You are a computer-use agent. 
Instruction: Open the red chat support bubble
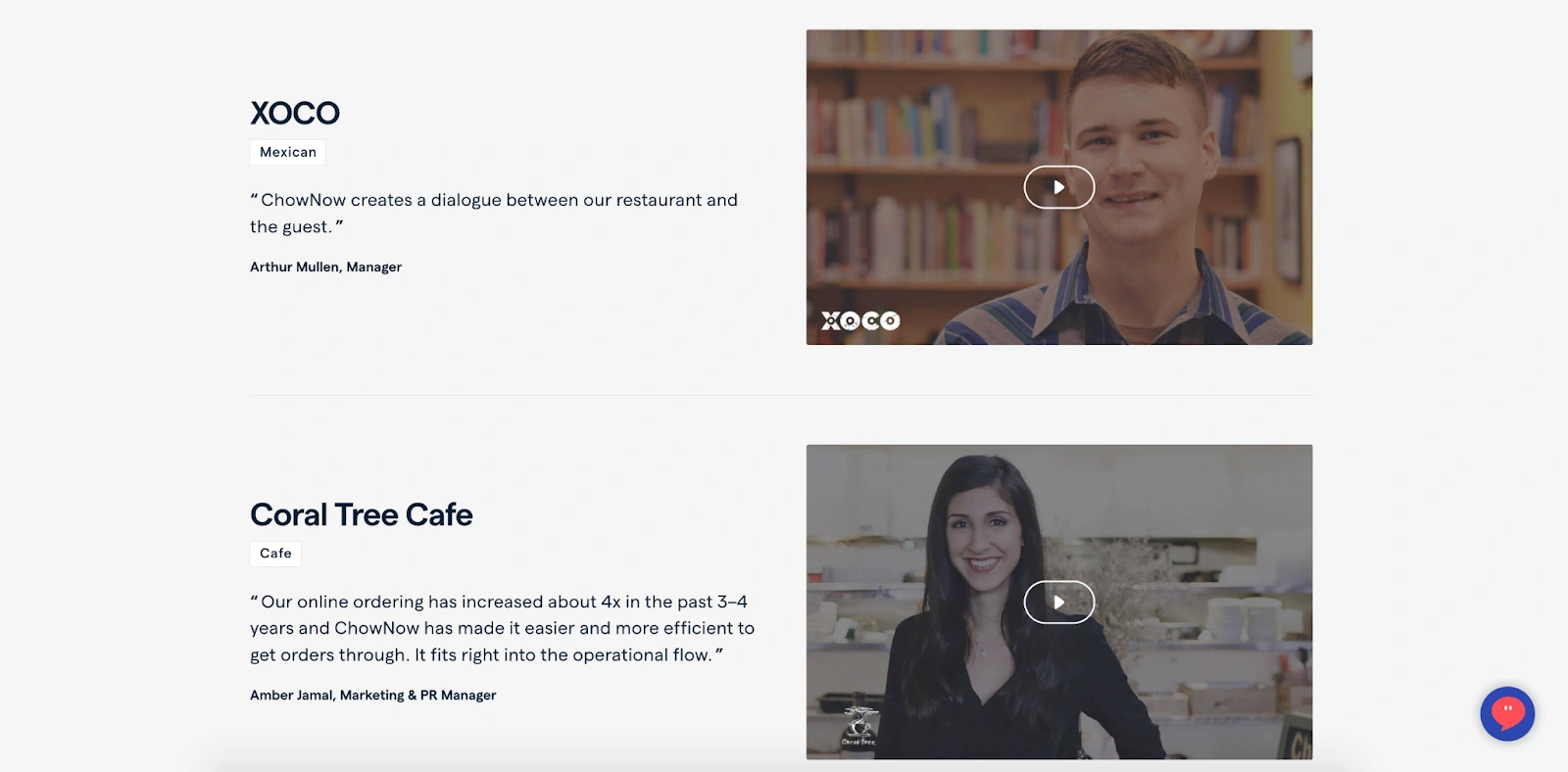click(x=1507, y=713)
